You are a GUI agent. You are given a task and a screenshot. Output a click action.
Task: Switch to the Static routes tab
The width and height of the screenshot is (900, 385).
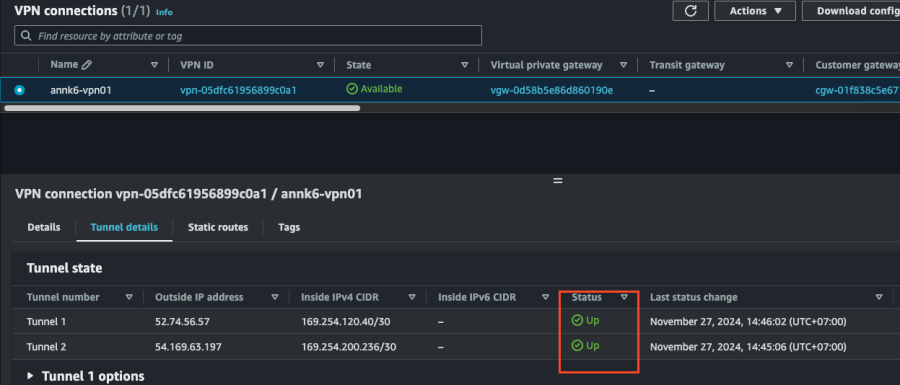click(218, 227)
